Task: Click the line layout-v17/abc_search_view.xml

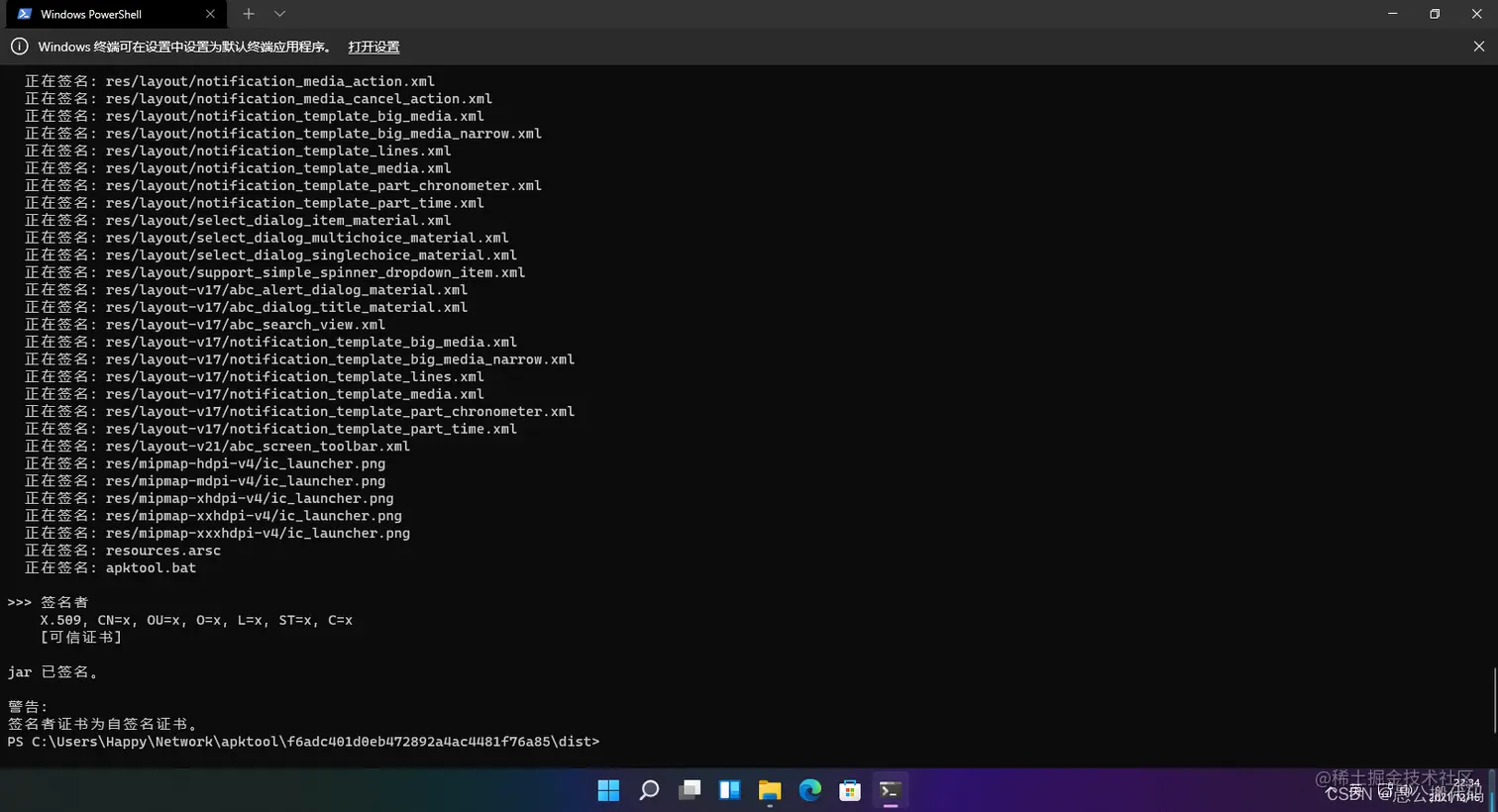Action: point(205,325)
